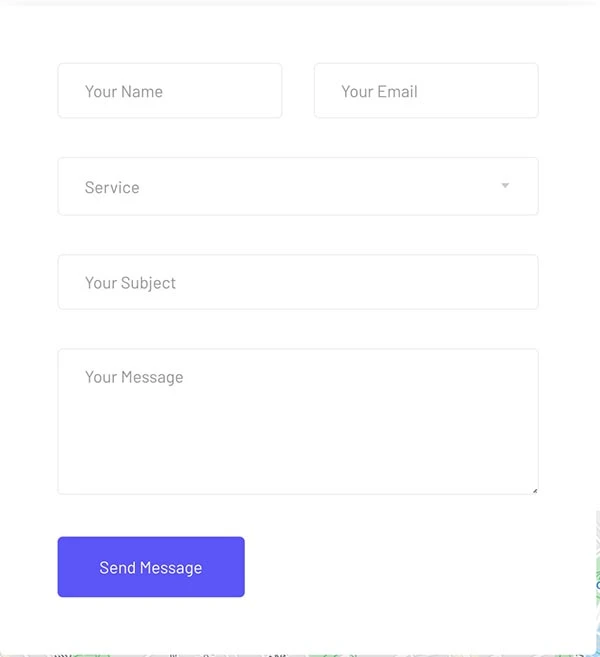Viewport: 600px width, 657px height.
Task: Place cursor in the empty message body area
Action: [x=298, y=440]
